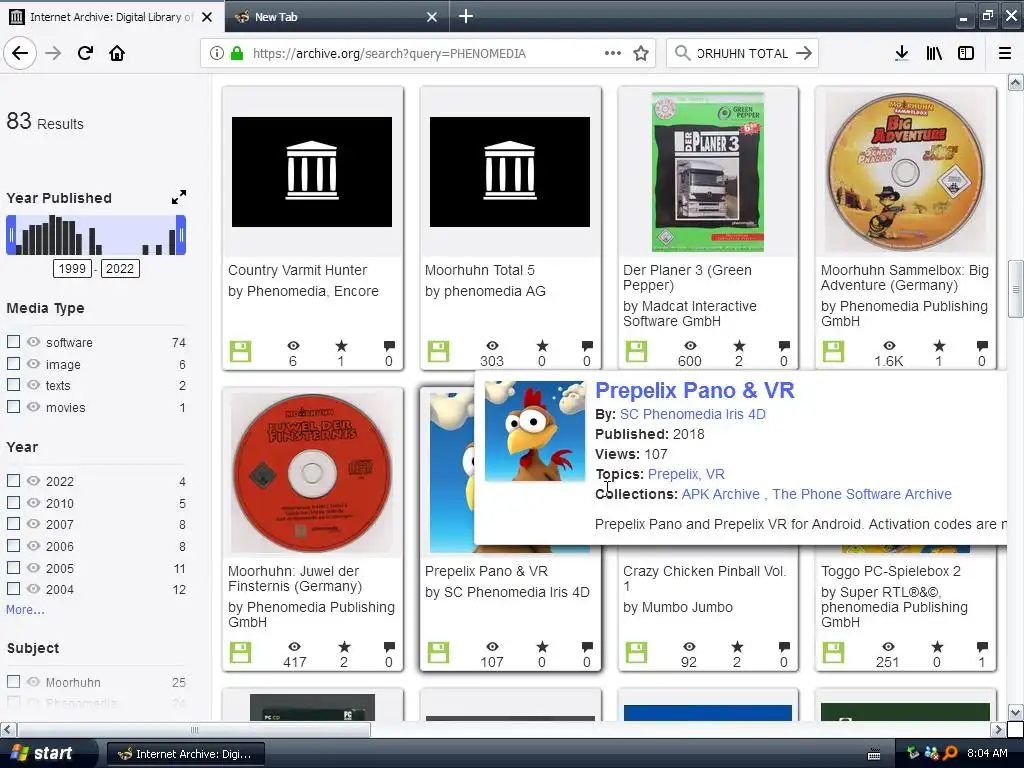Click start year field 1999
Viewport: 1024px width, 768px height.
point(72,268)
